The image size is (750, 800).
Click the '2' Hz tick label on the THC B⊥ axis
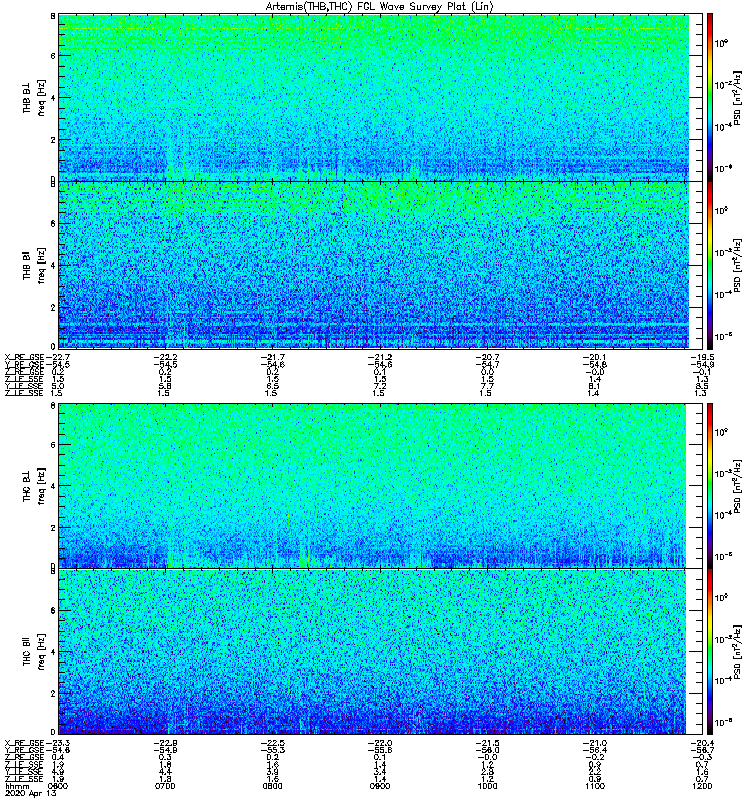(x=53, y=528)
